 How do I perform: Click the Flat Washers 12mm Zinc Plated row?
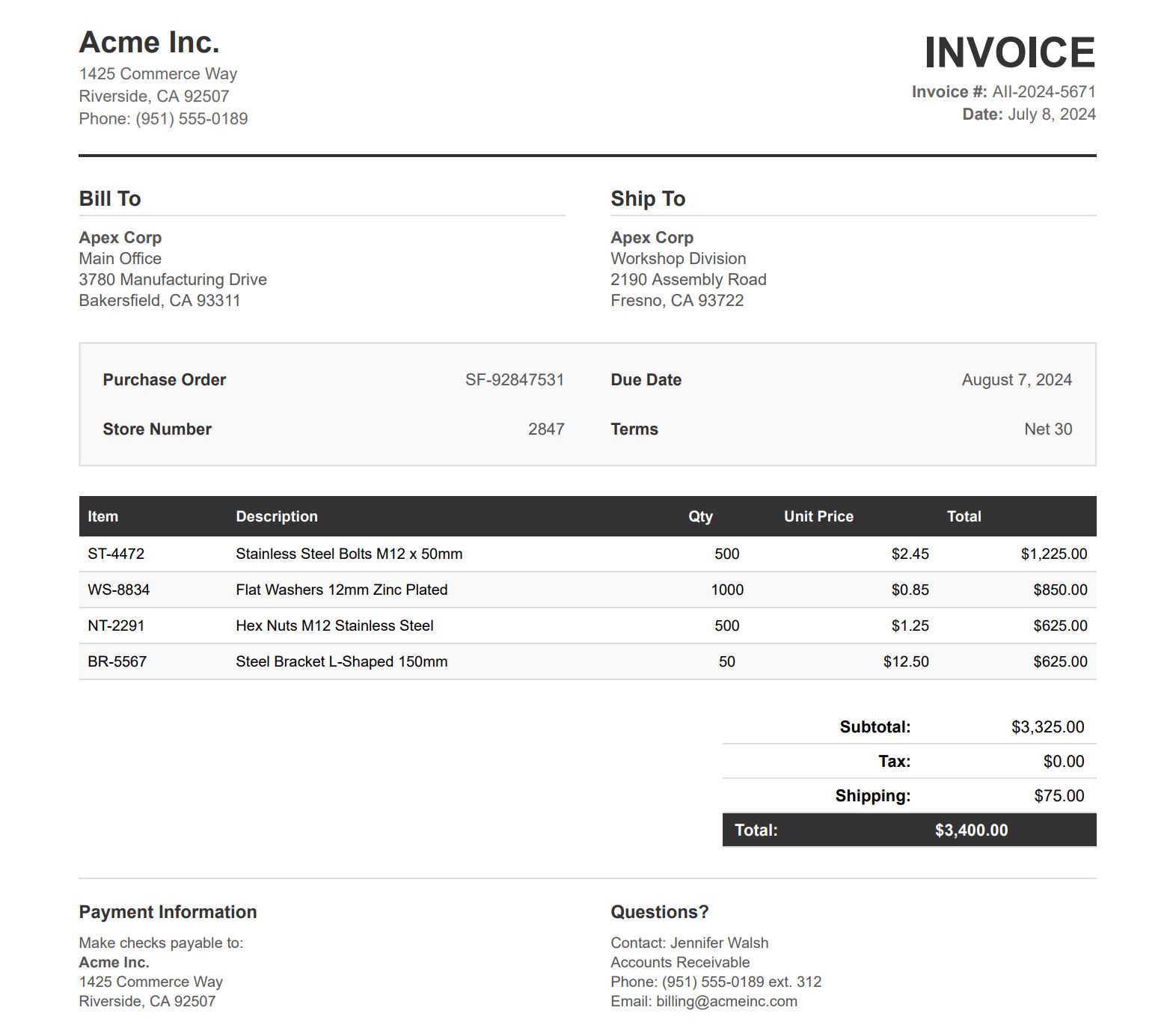tap(342, 590)
